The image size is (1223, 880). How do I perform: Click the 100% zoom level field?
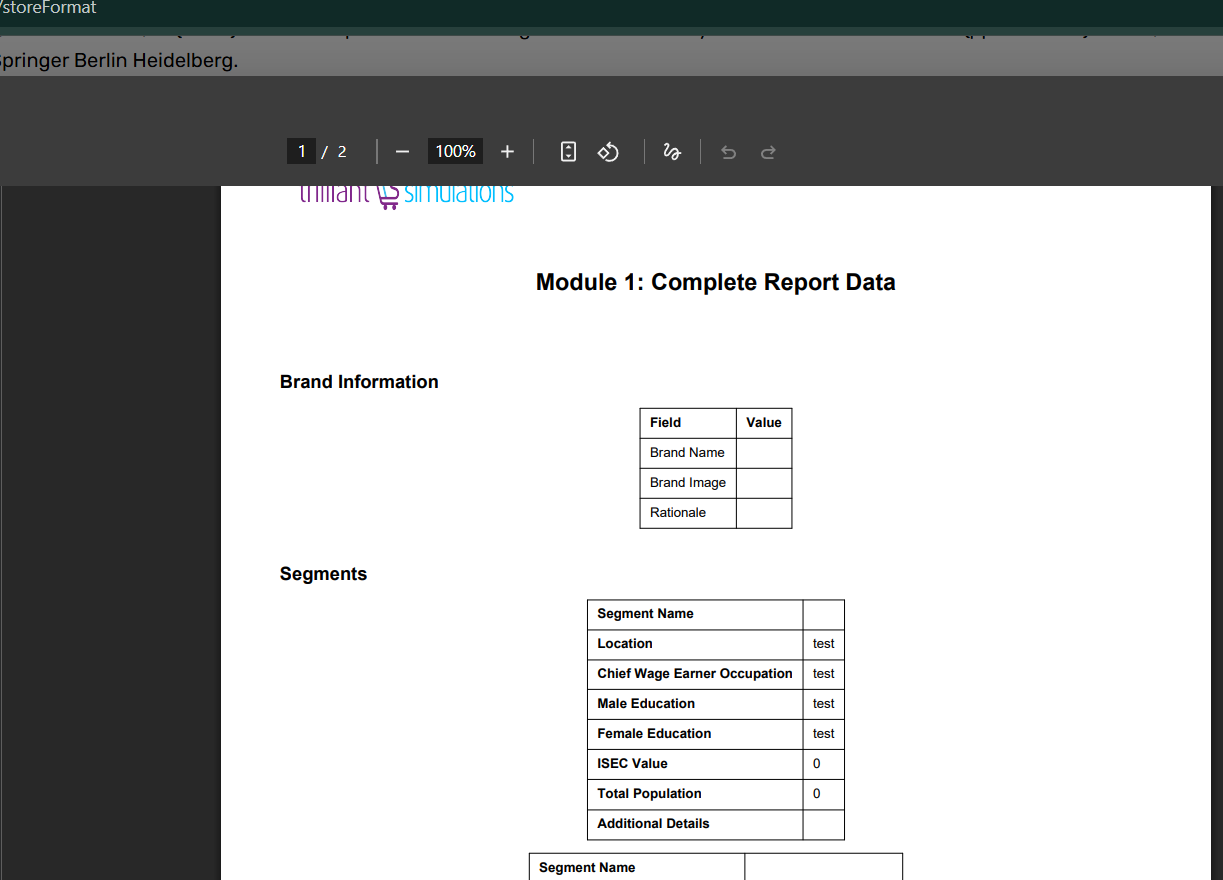pos(455,152)
